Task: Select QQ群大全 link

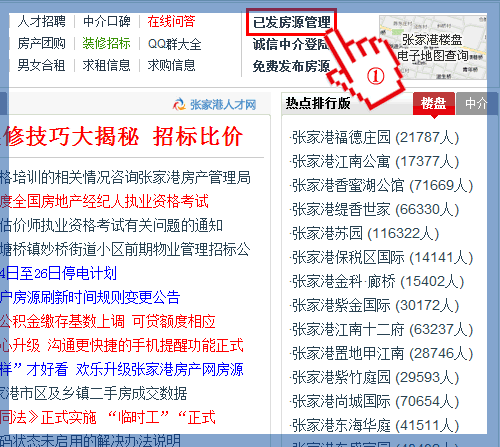Action: (175, 44)
